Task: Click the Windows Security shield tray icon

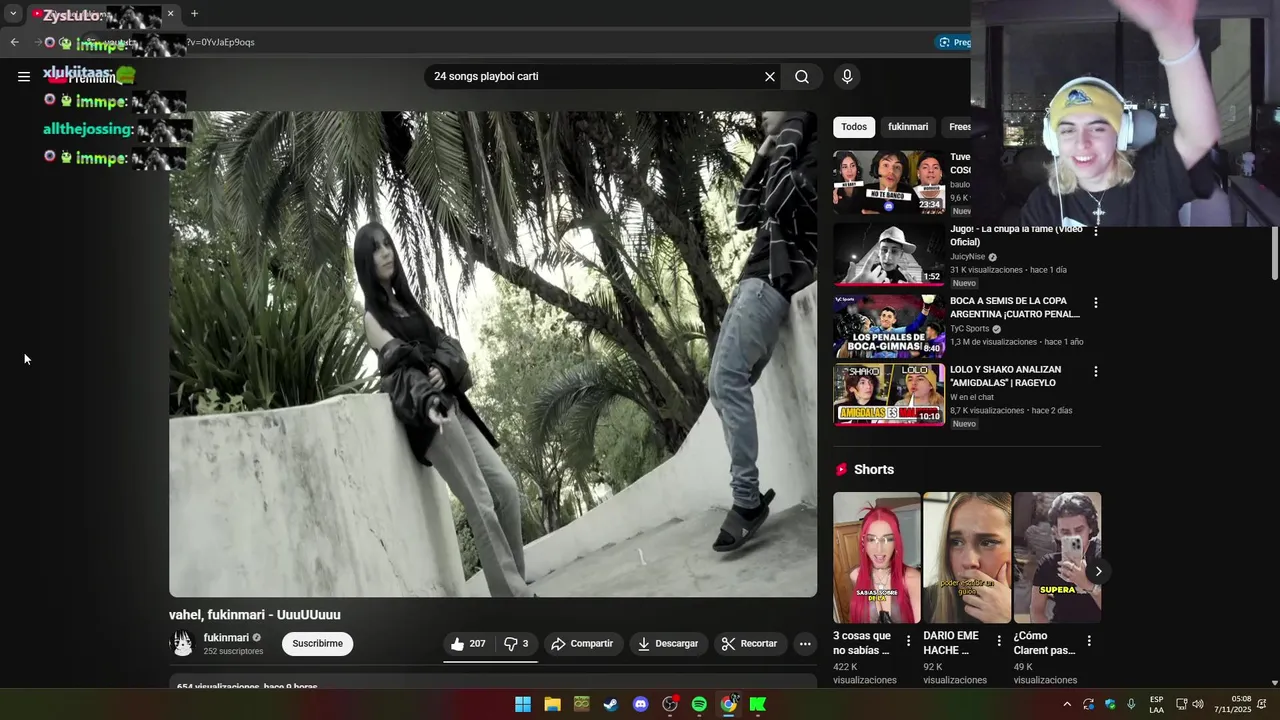Action: click(1110, 704)
